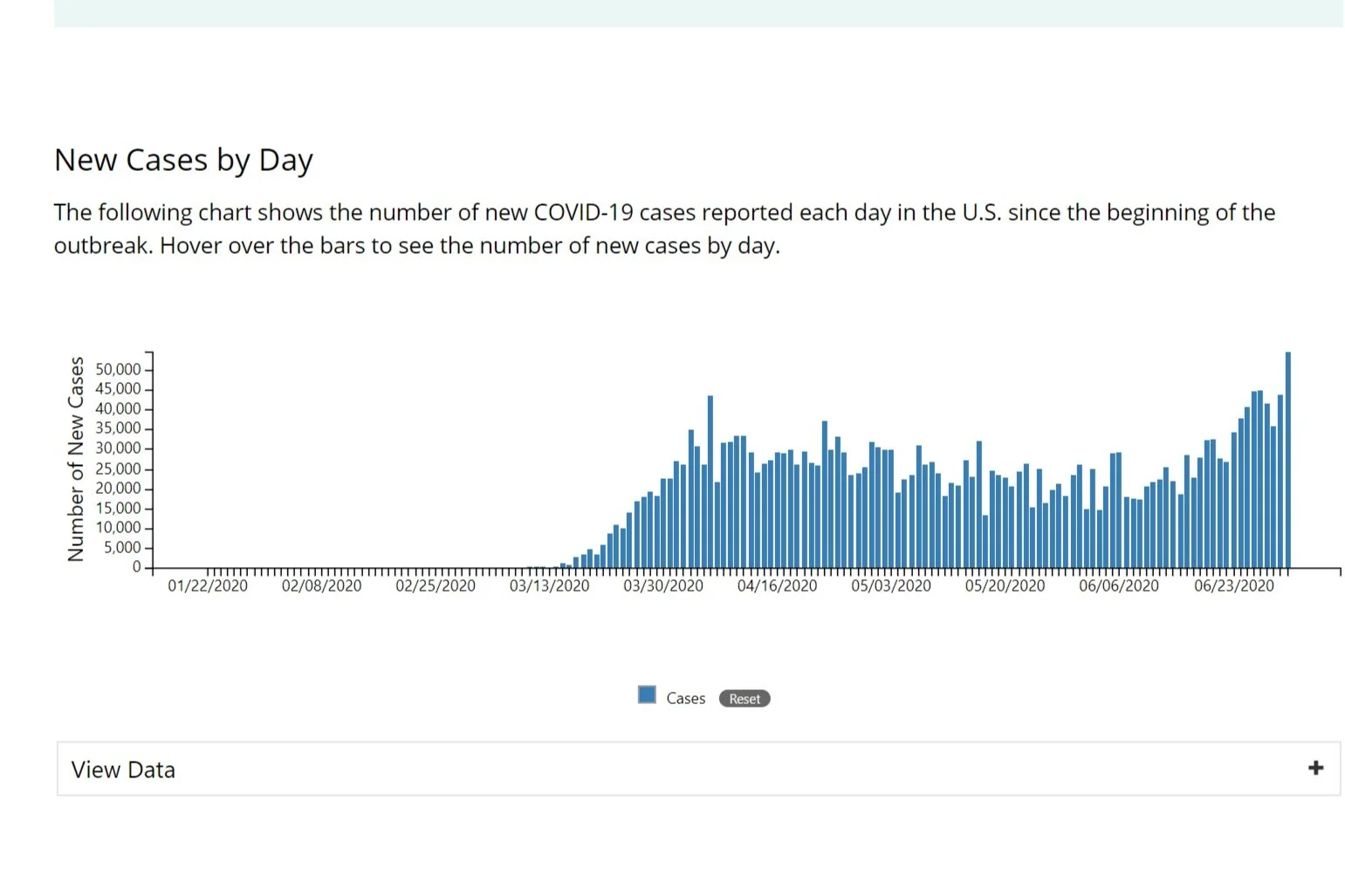1345x896 pixels.
Task: Click the Number of New Cases axis title
Action: click(x=76, y=459)
